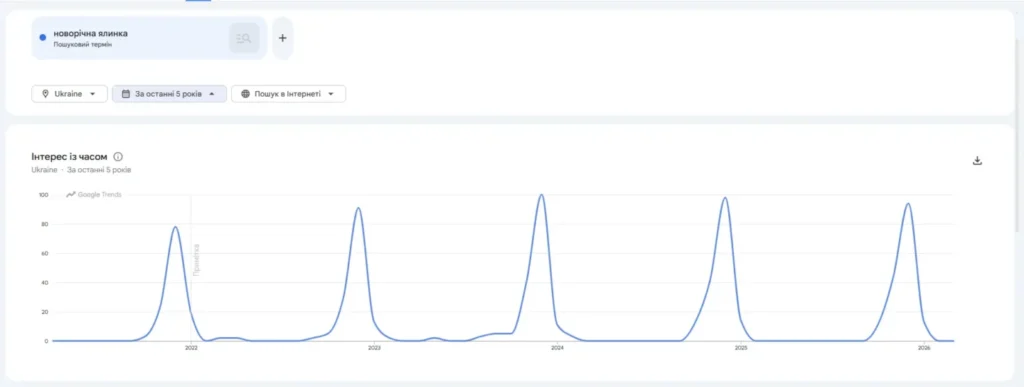Click the 'Примітка' note marker on the chart
The image size is (1024, 387).
tap(197, 260)
